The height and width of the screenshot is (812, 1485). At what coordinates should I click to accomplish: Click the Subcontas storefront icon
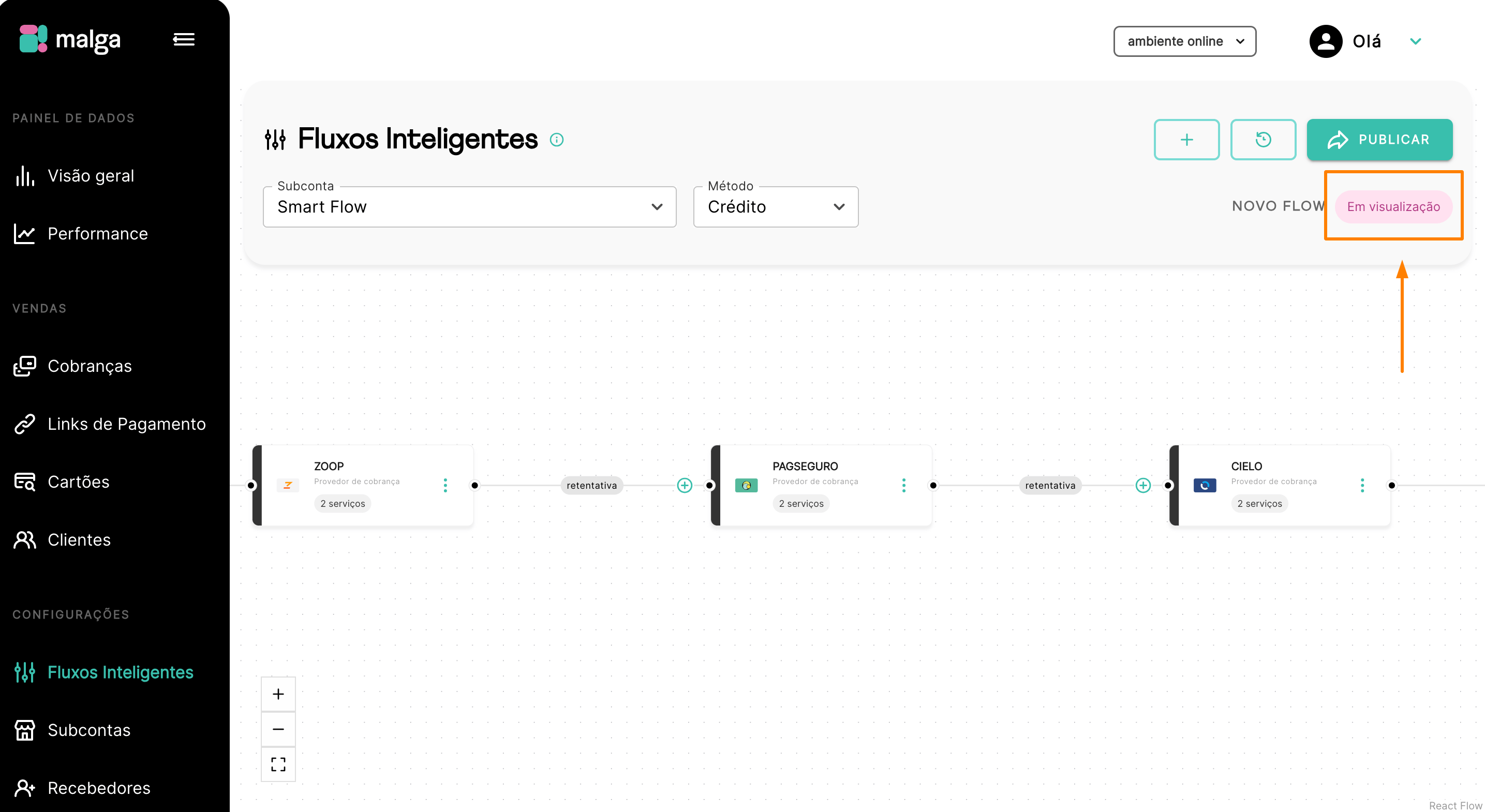pyautogui.click(x=25, y=730)
